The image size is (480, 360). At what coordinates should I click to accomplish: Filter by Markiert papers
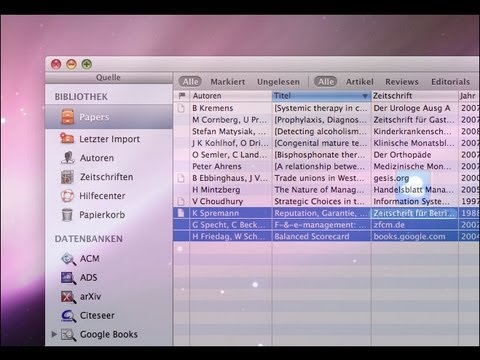(x=228, y=82)
